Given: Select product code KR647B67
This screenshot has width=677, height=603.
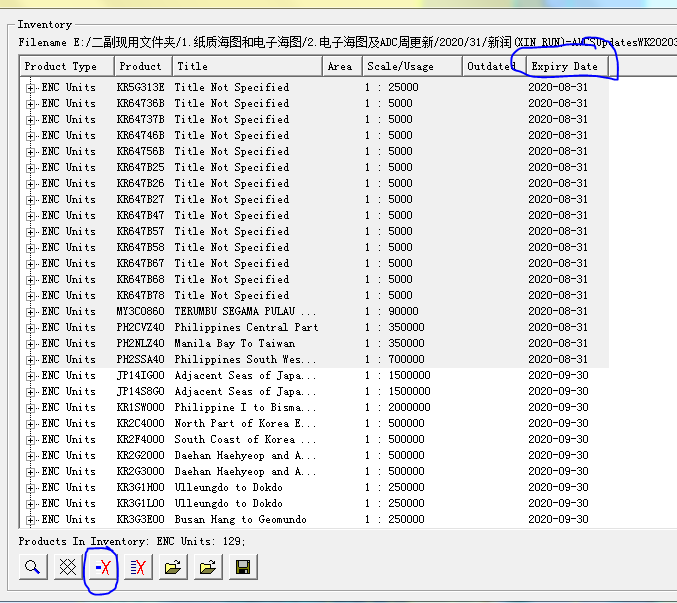Looking at the screenshot, I should coord(140,263).
